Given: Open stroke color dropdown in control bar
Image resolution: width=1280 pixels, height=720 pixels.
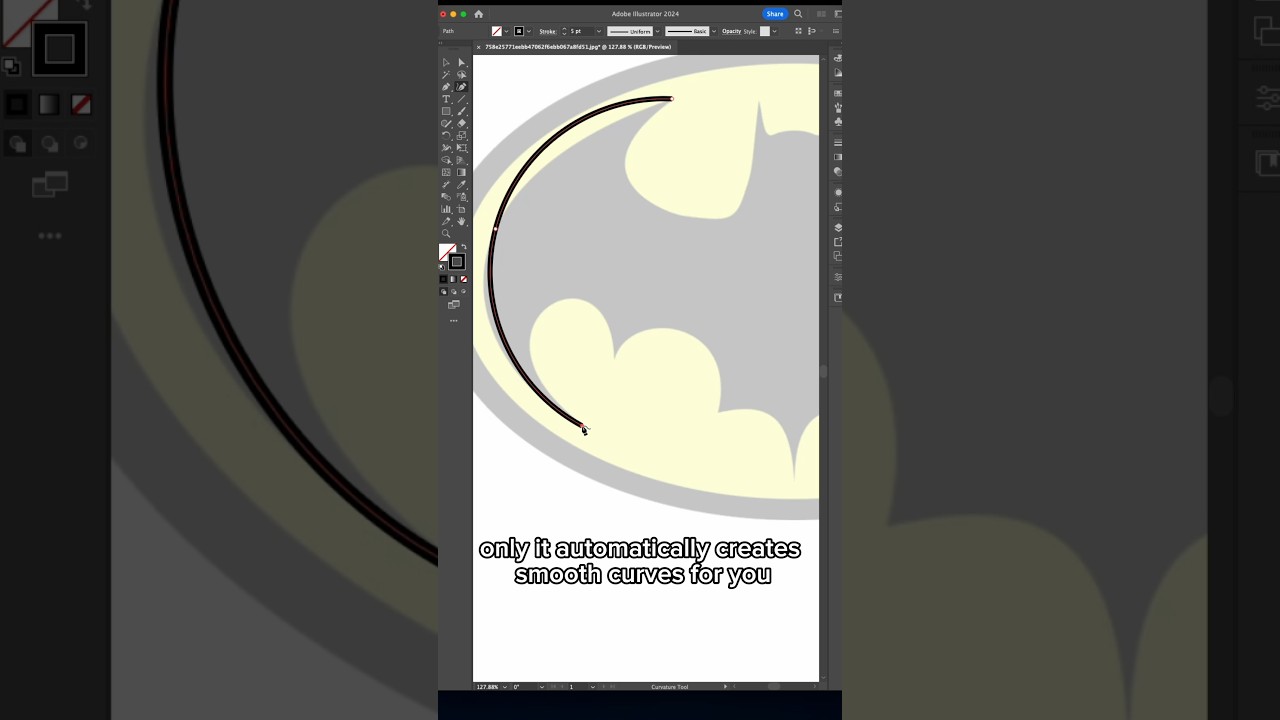Looking at the screenshot, I should coord(529,31).
